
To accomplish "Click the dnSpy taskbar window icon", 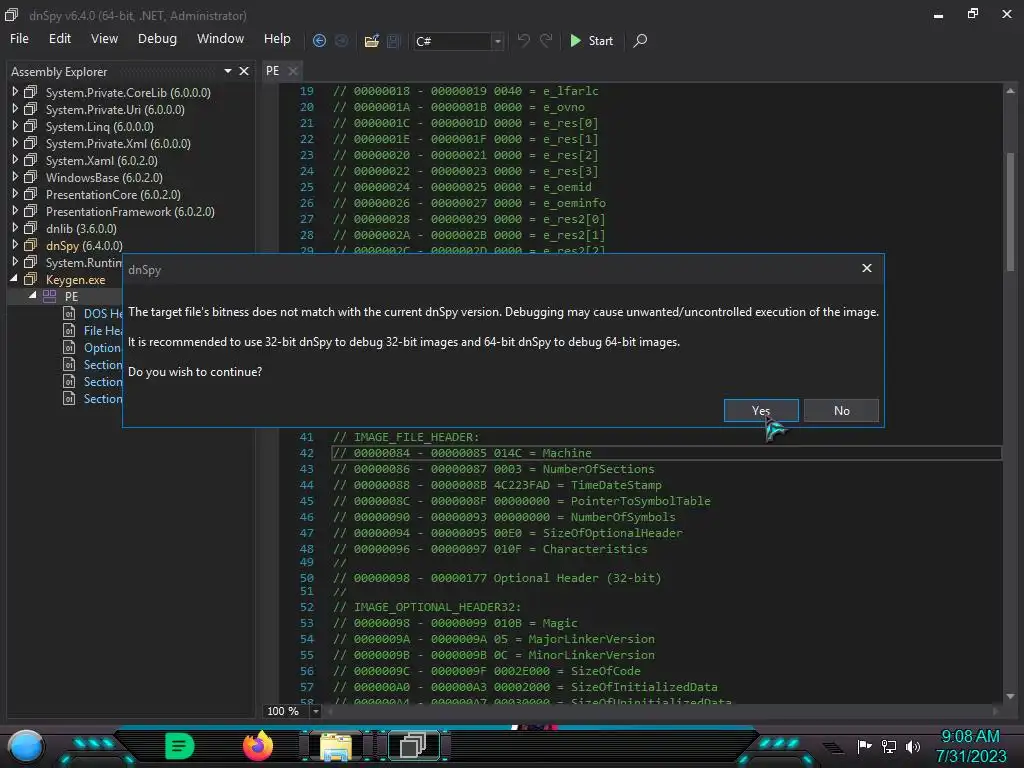I will 413,745.
